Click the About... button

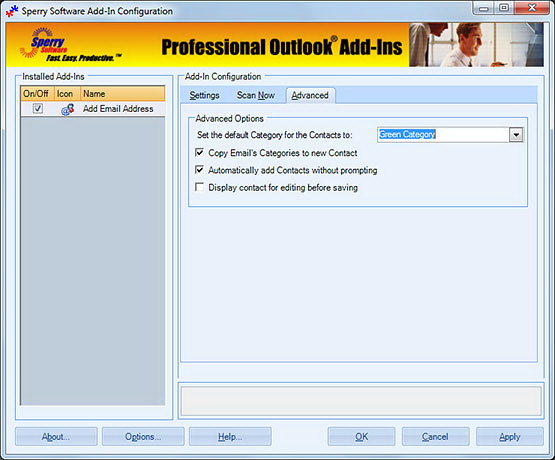56,437
